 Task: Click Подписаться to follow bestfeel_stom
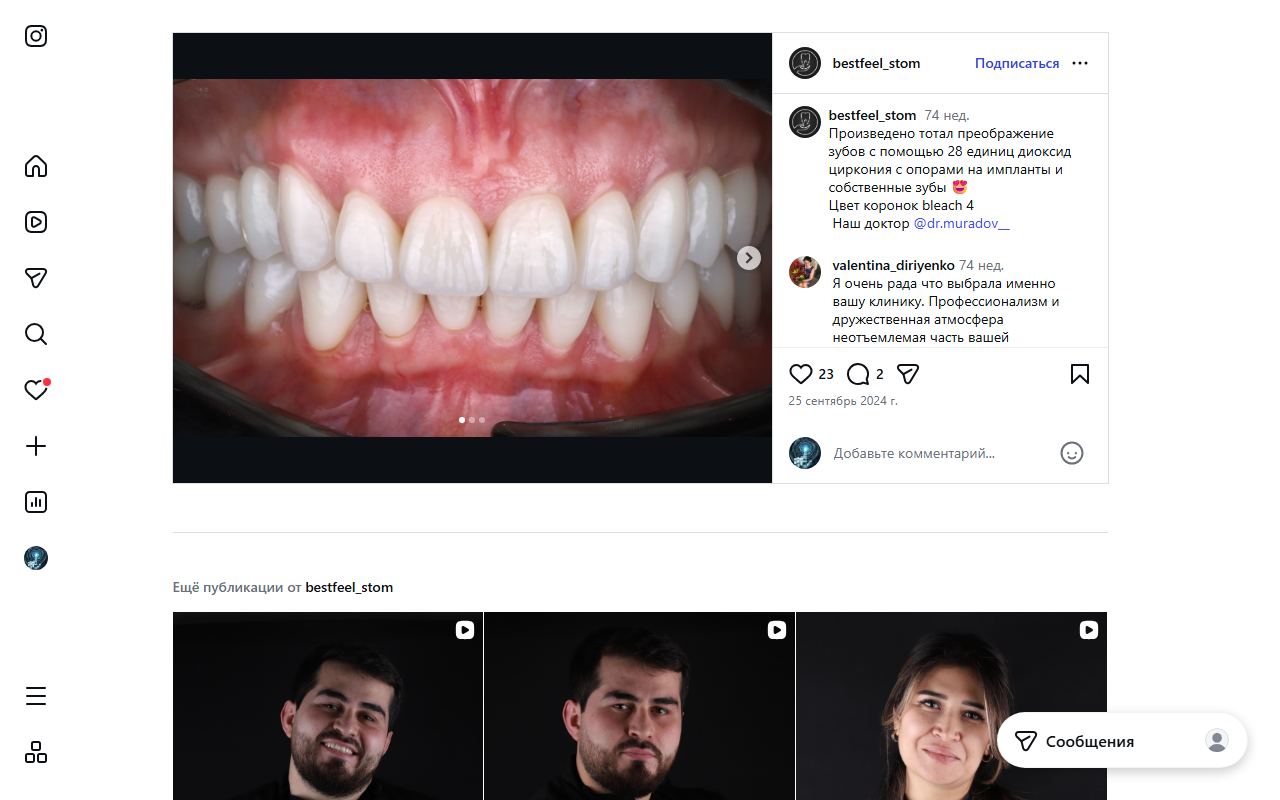pyautogui.click(x=1016, y=63)
